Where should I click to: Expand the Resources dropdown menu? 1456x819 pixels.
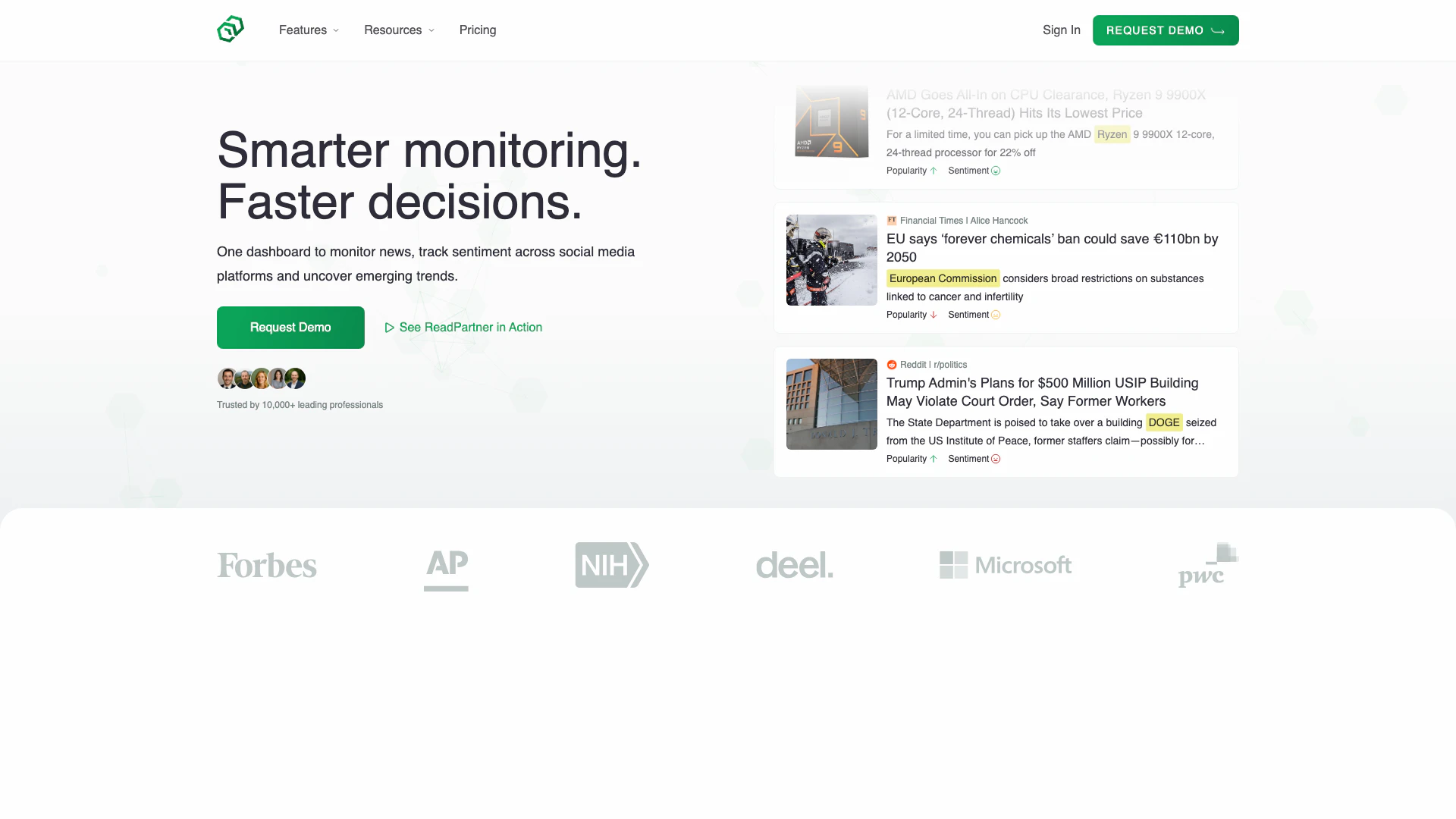click(399, 30)
